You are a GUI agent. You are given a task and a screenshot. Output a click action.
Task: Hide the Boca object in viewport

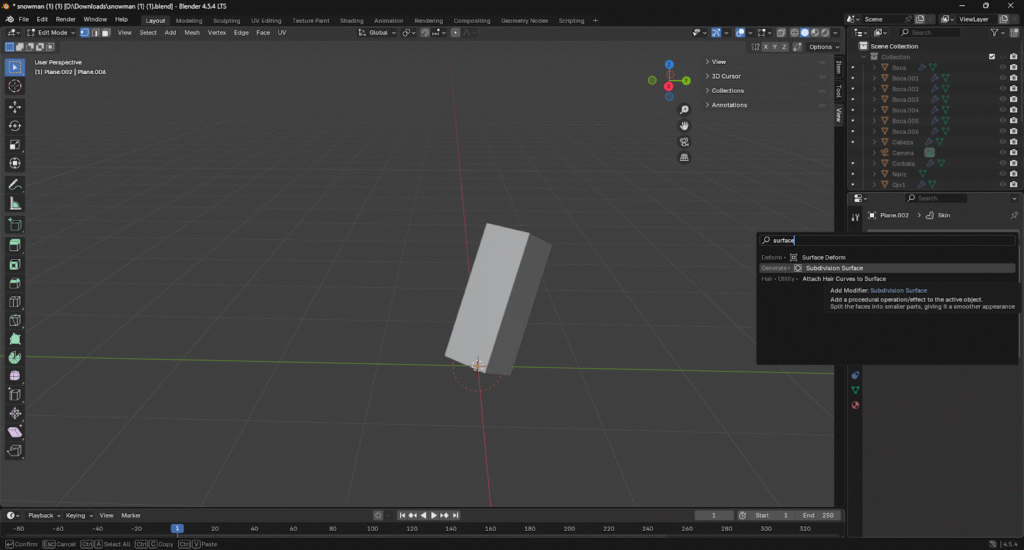click(1002, 67)
